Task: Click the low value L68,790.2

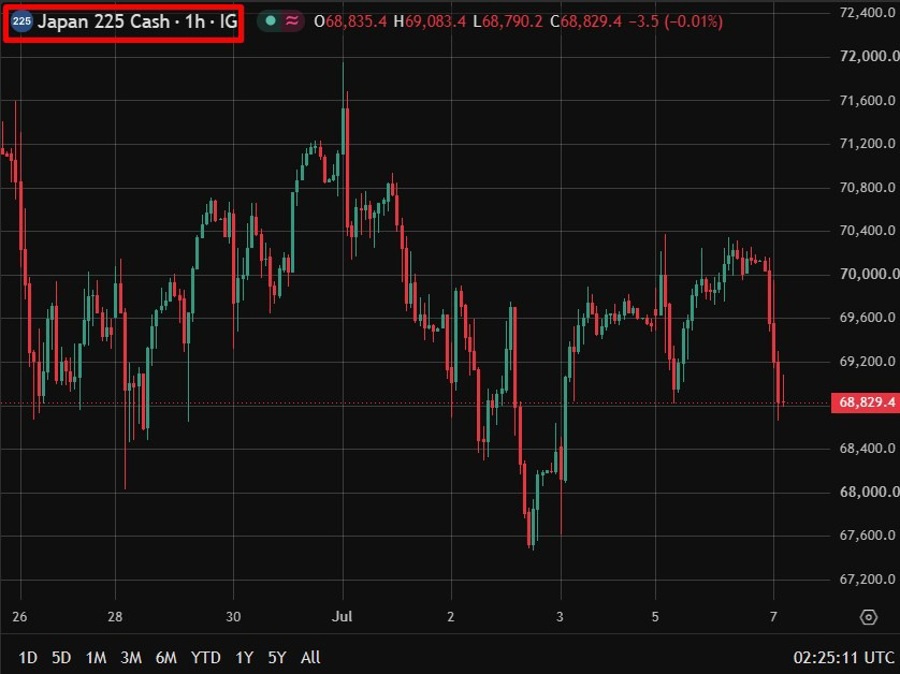Action: 507,22
